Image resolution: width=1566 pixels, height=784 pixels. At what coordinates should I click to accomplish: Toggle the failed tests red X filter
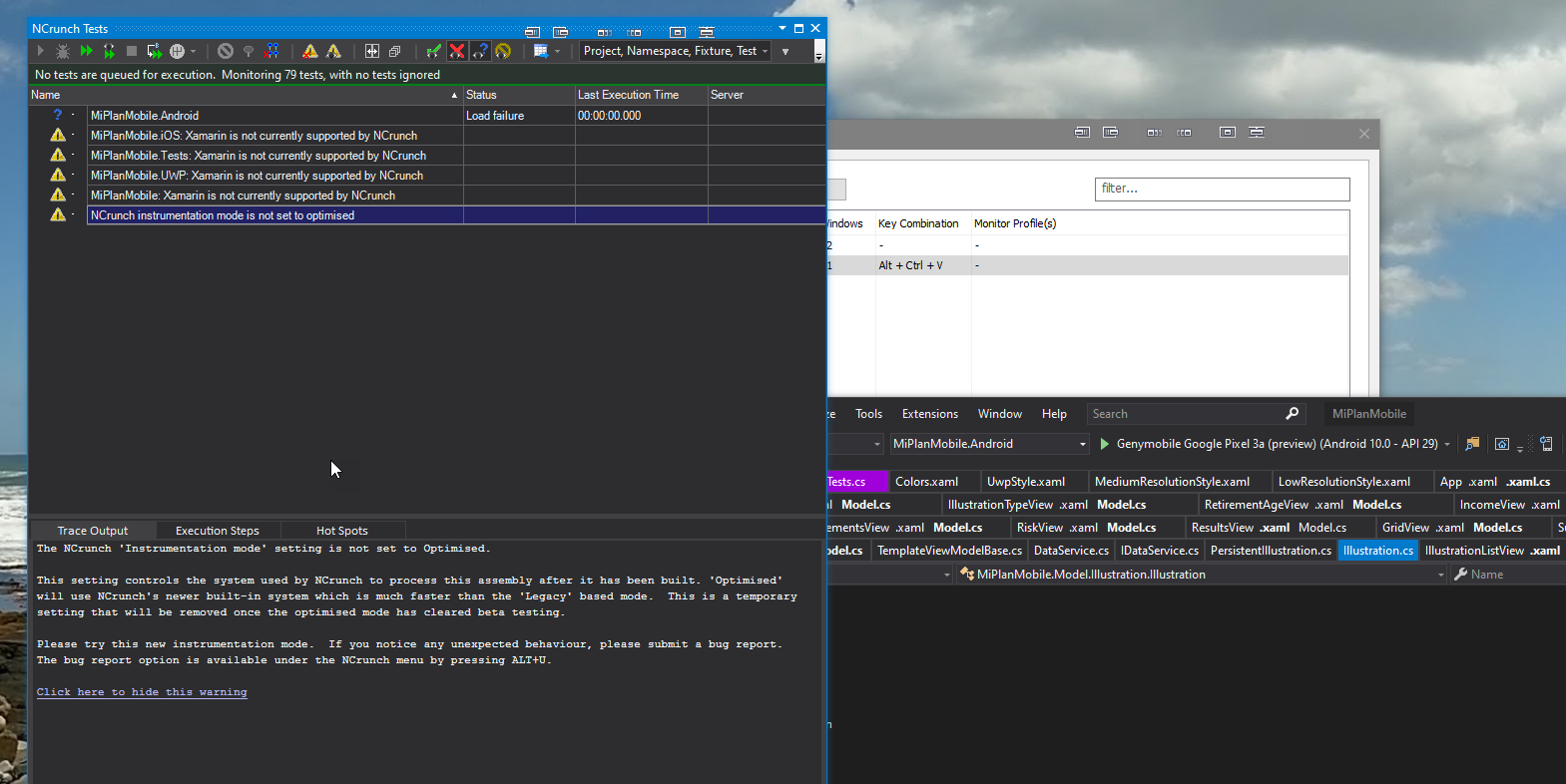click(457, 51)
